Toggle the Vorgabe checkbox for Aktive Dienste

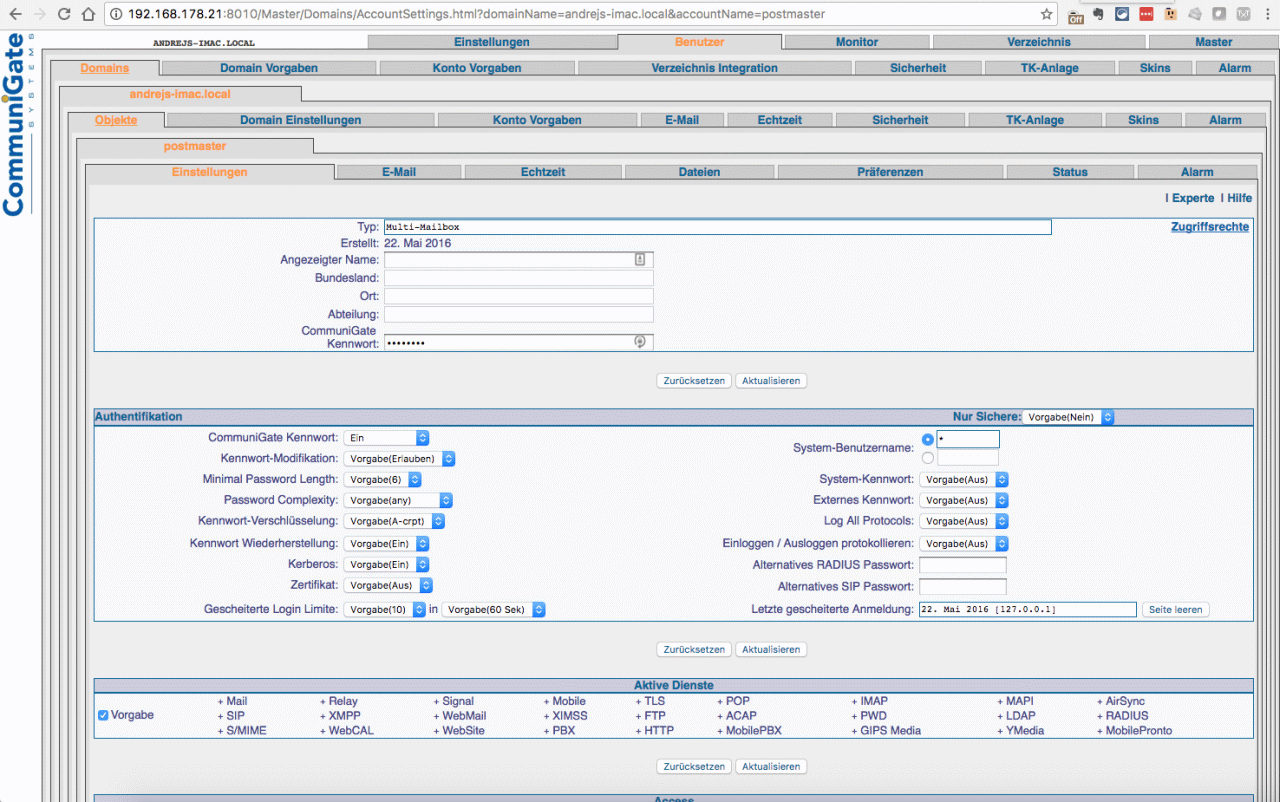(x=103, y=716)
